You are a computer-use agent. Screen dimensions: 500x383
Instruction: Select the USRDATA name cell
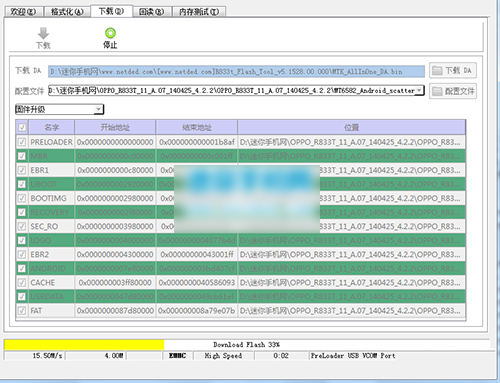tap(52, 296)
